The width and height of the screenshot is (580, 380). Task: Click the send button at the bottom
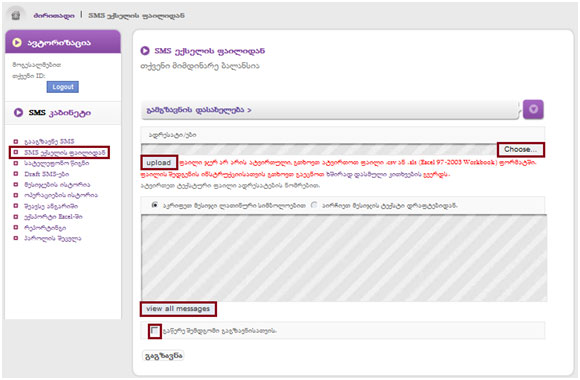pos(163,356)
